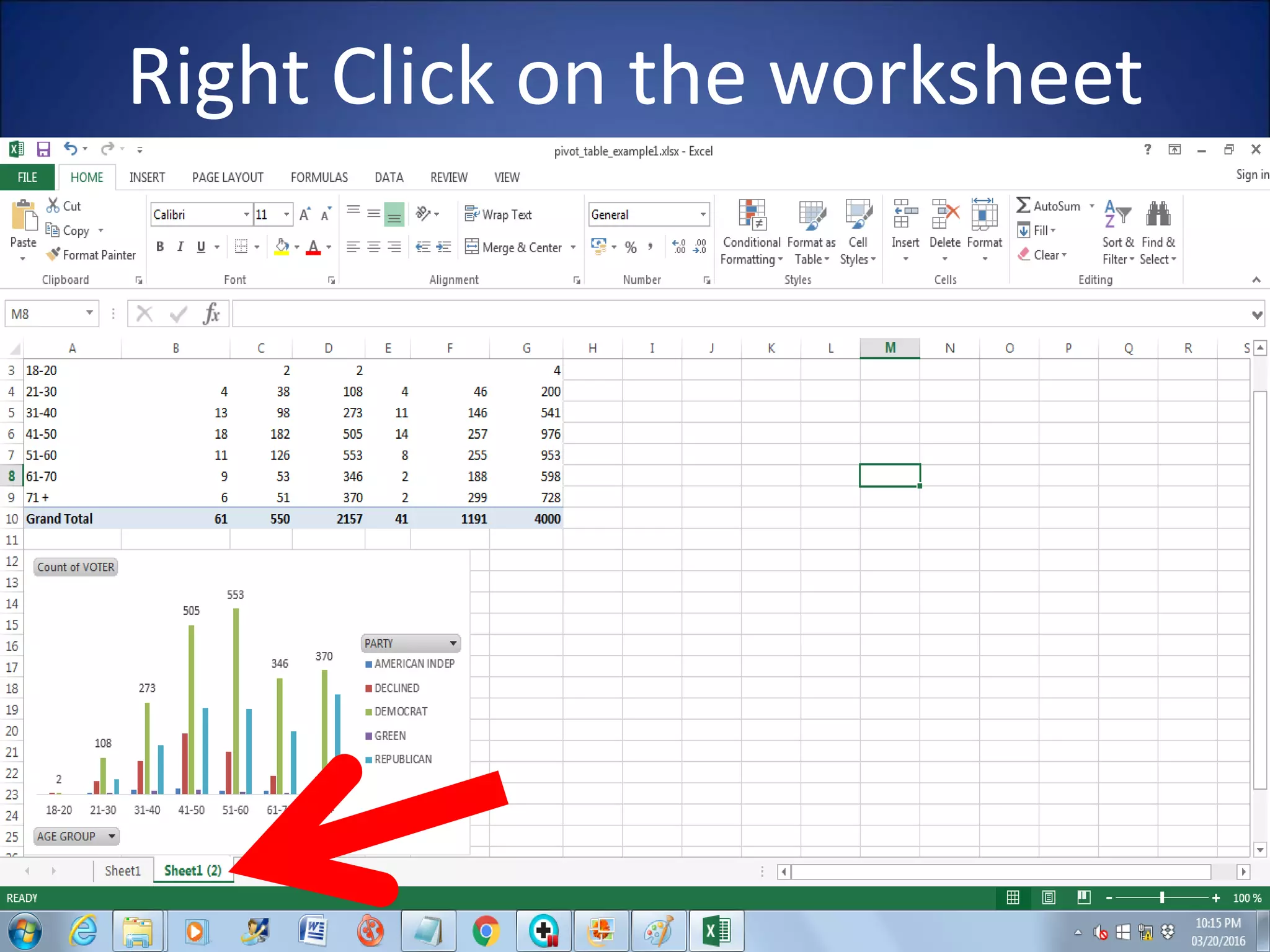The width and height of the screenshot is (1270, 952).
Task: Click the Delete cells icon
Action: point(945,214)
